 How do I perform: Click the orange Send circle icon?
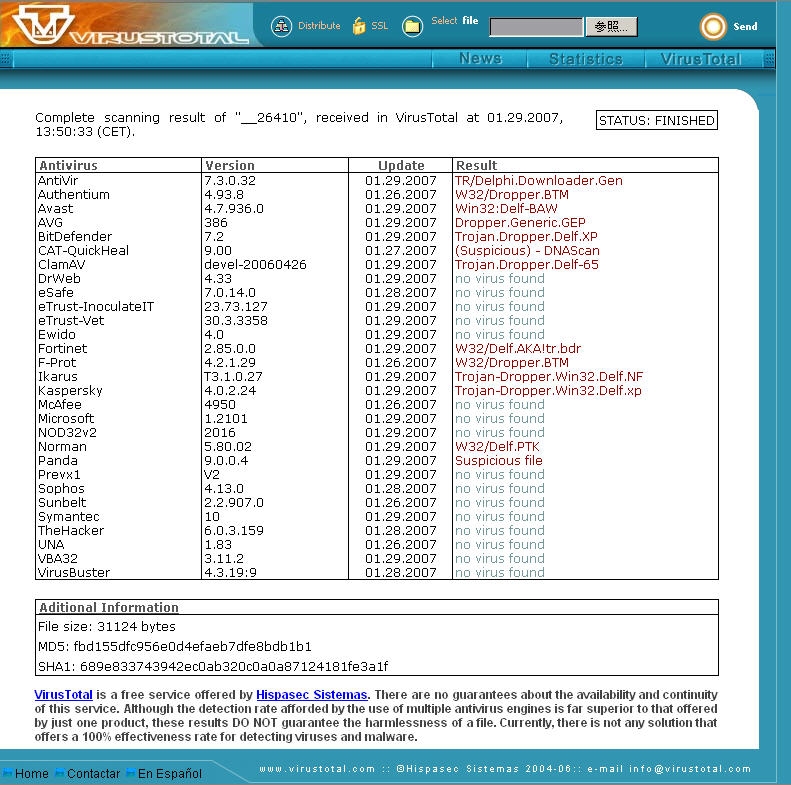pyautogui.click(x=713, y=26)
